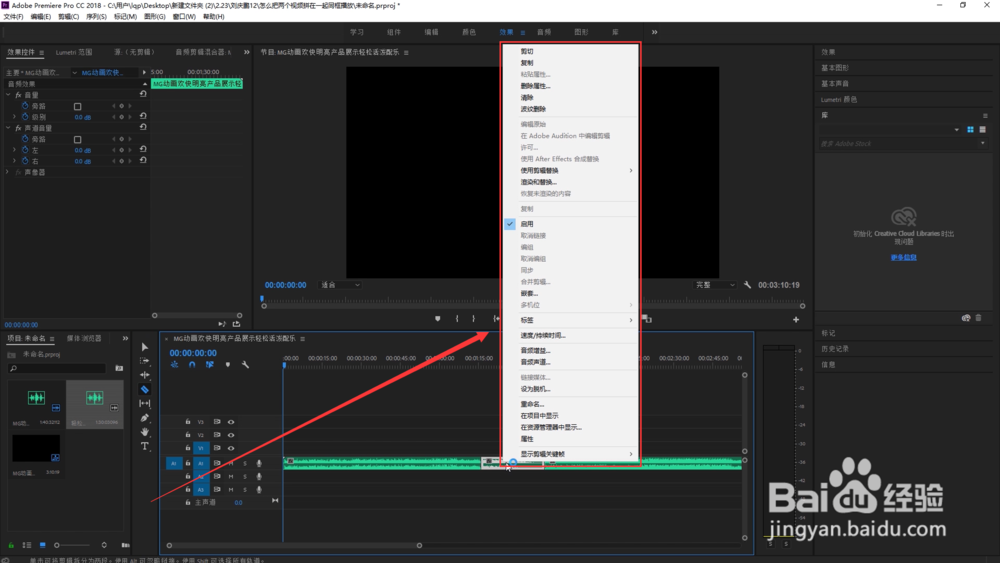
Task: Toggle animation stopwatch for 左
Action: click(x=26, y=150)
